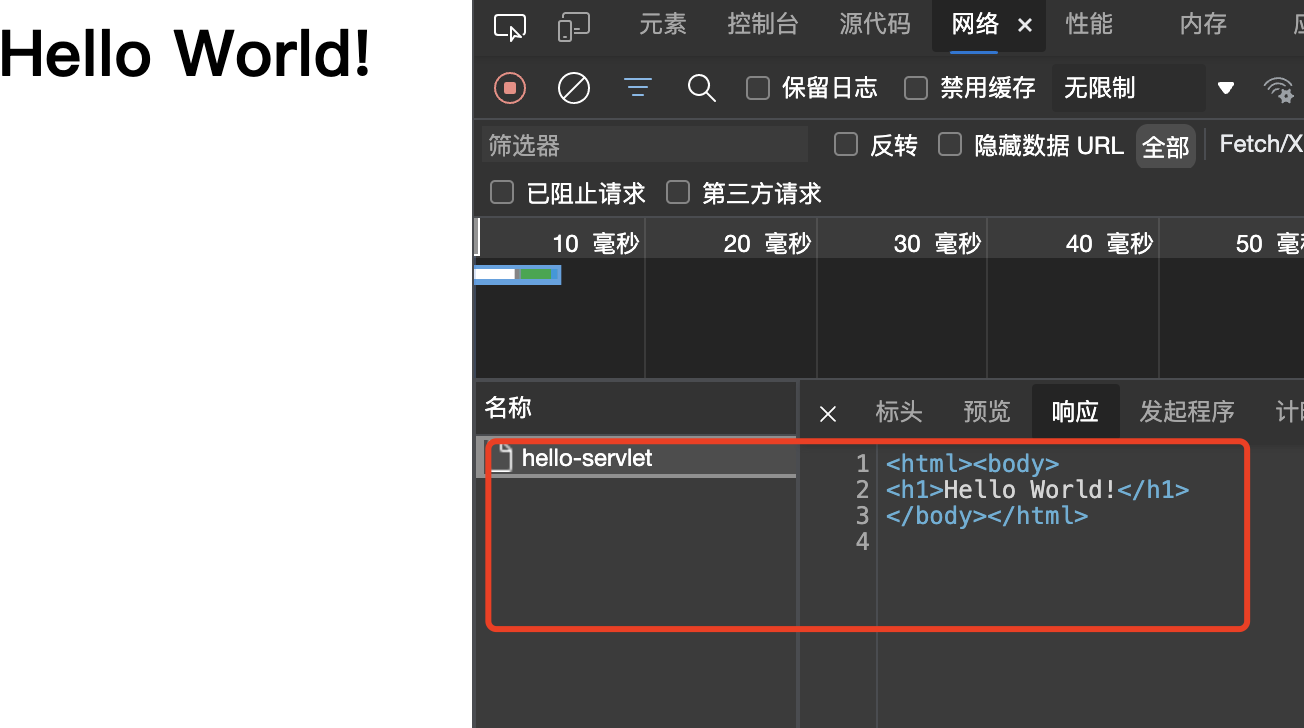Enable 隐藏数据 URL checkbox
The height and width of the screenshot is (728, 1304).
(x=950, y=145)
